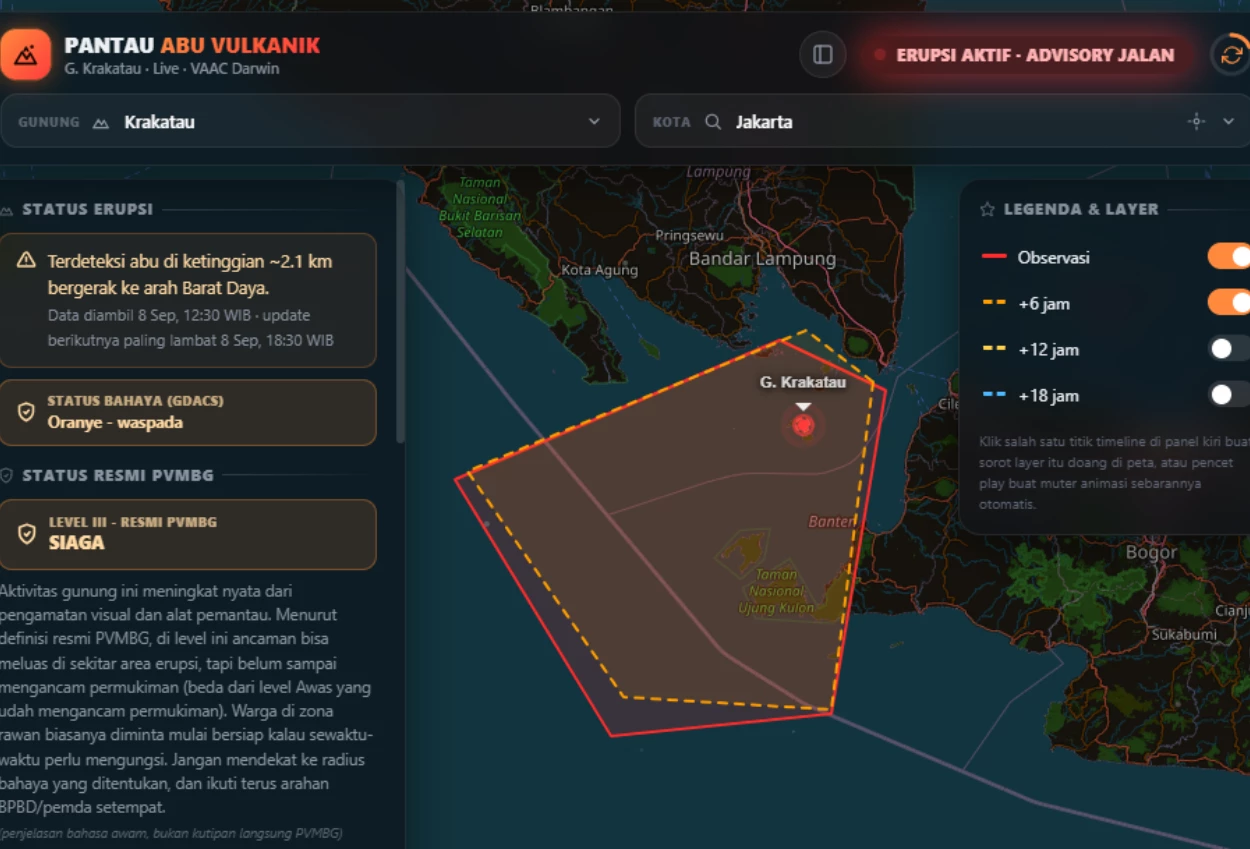Click the yellow +12 jam dashed swatch

(x=993, y=349)
